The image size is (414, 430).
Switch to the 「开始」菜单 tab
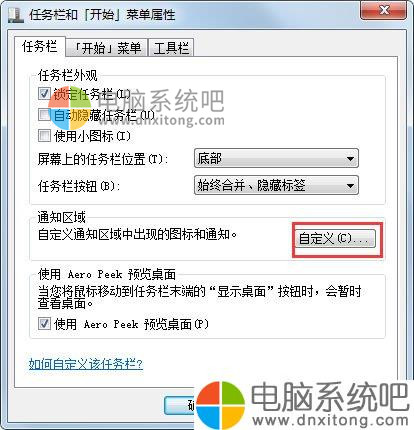[x=107, y=48]
